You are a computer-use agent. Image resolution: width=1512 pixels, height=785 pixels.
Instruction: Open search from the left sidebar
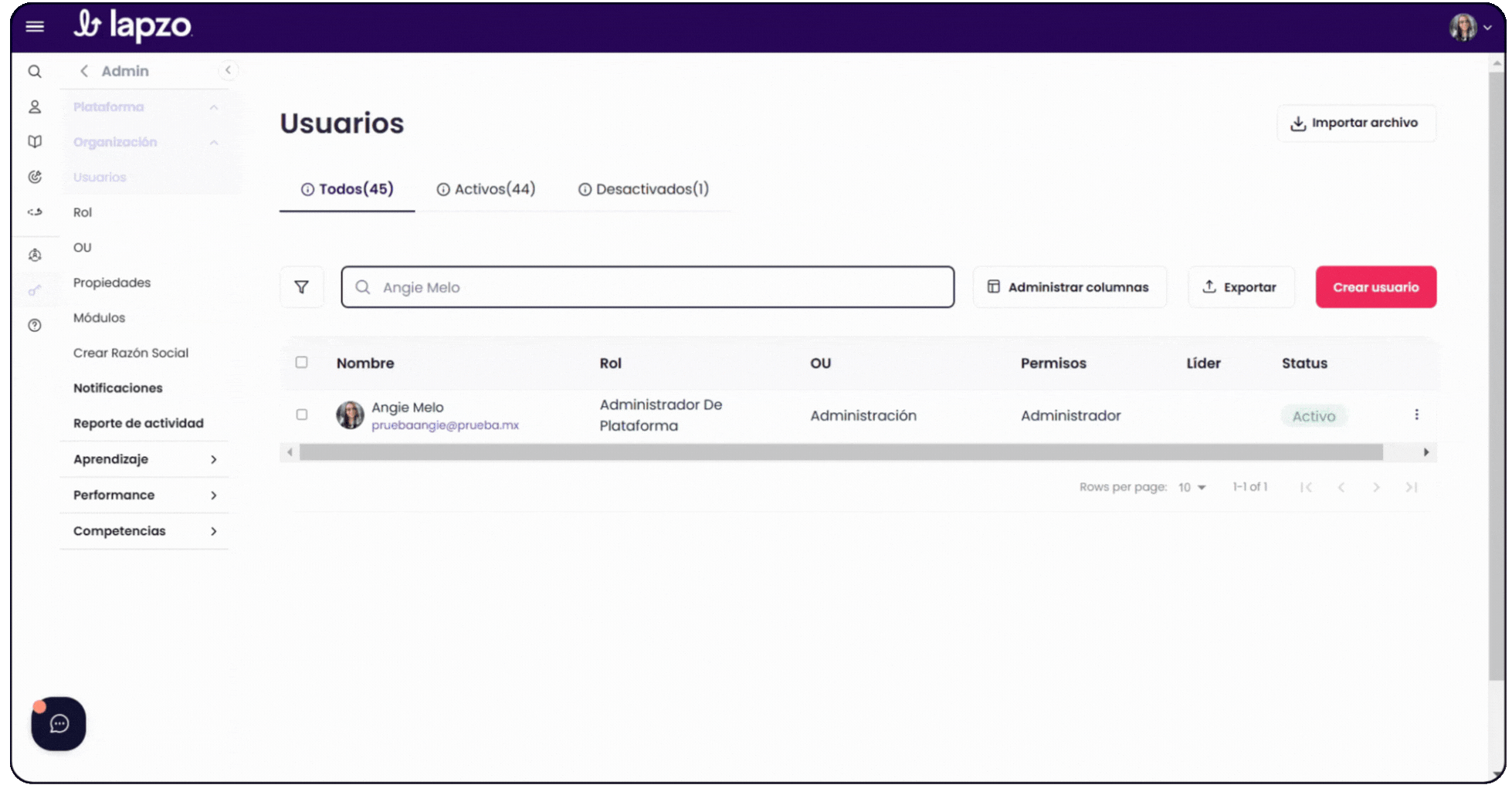point(35,71)
